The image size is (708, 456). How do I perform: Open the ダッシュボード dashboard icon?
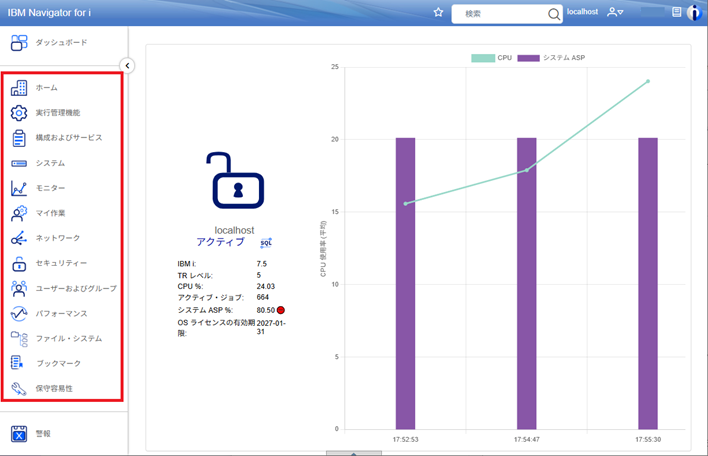click(x=19, y=43)
